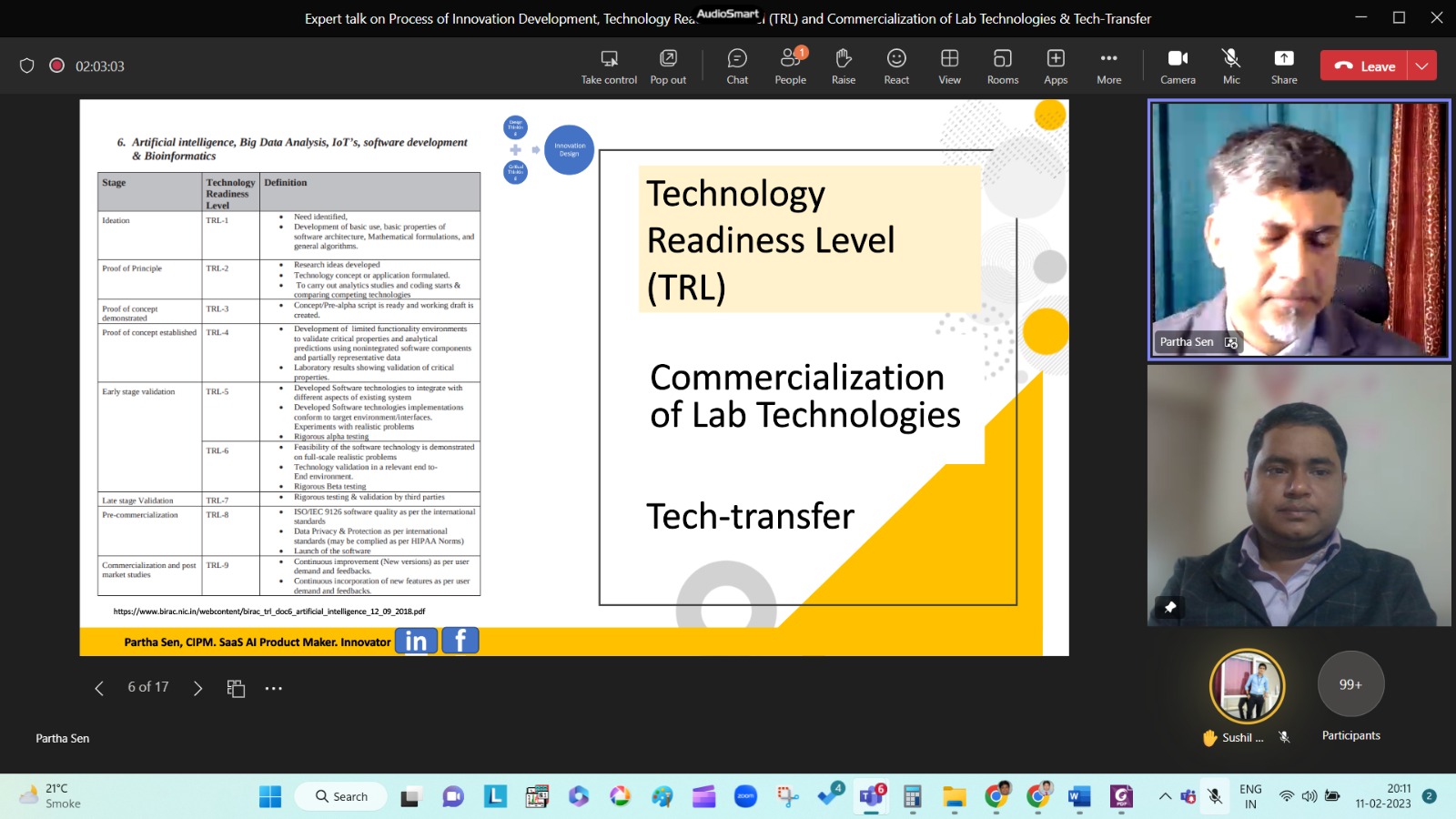Open Windows taskbar Search box
The width and height of the screenshot is (1456, 819).
click(341, 796)
